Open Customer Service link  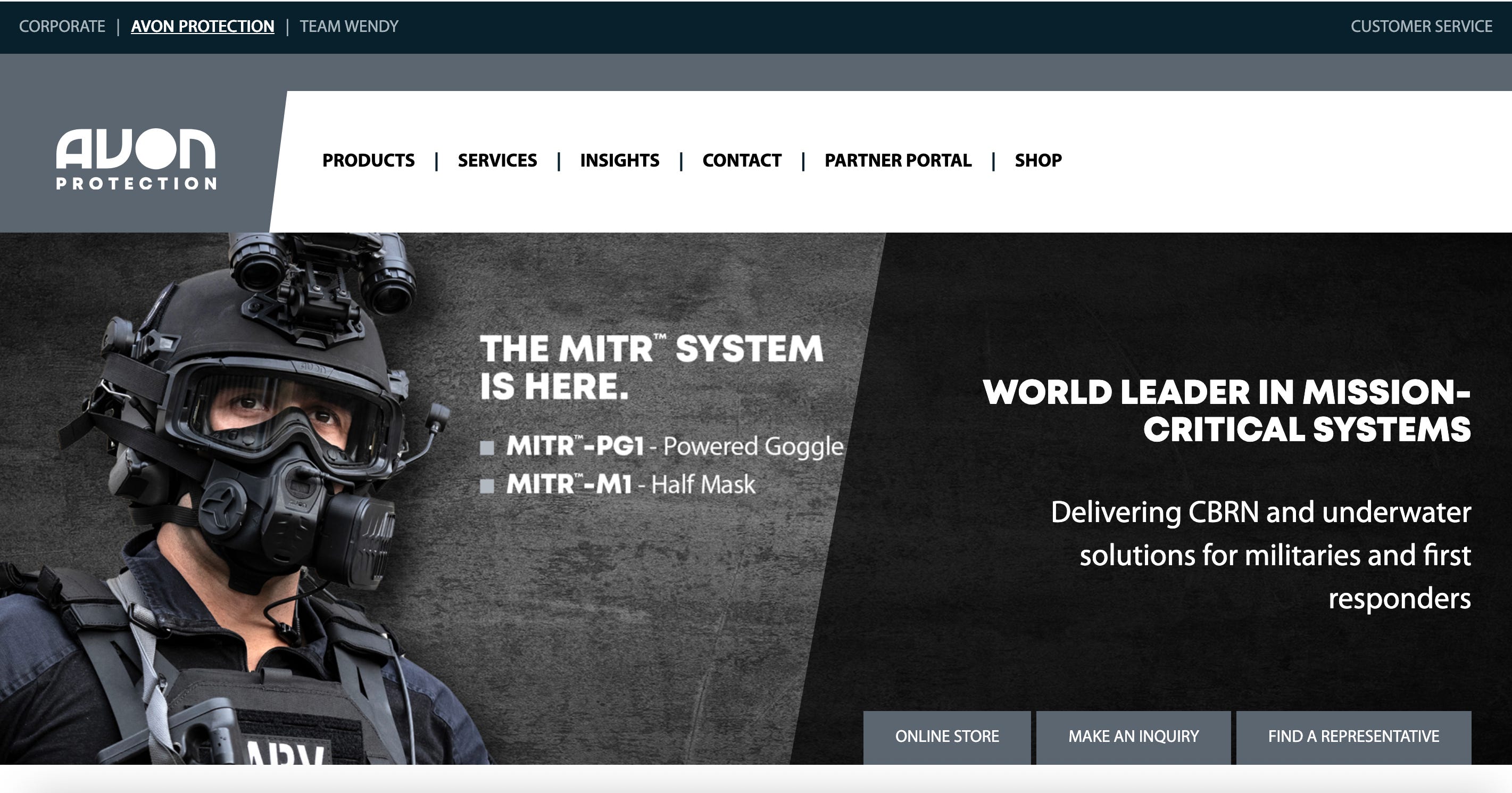tap(1421, 27)
